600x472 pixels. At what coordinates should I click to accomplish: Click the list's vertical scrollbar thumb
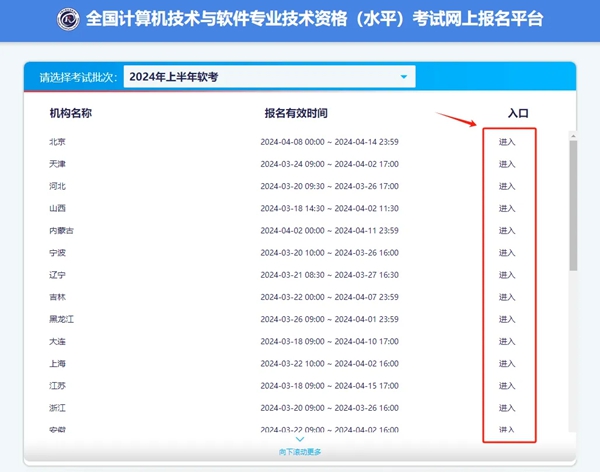(x=573, y=206)
